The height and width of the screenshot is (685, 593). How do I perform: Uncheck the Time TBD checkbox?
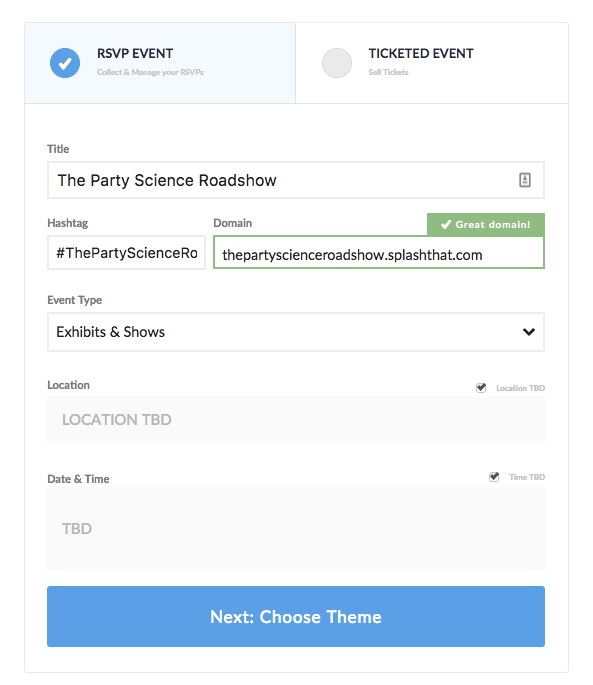tap(494, 477)
